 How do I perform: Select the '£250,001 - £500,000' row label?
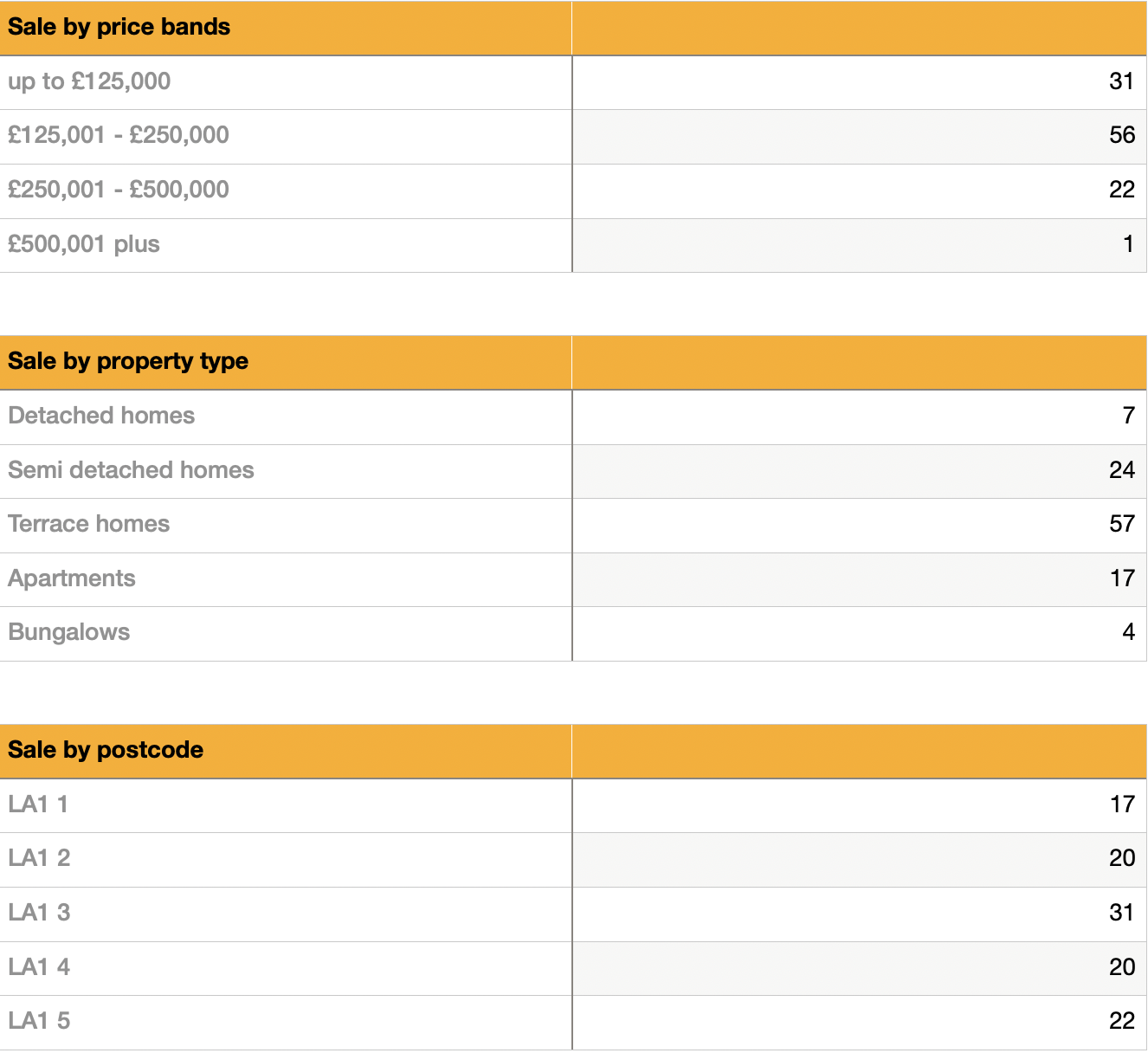coord(119,190)
